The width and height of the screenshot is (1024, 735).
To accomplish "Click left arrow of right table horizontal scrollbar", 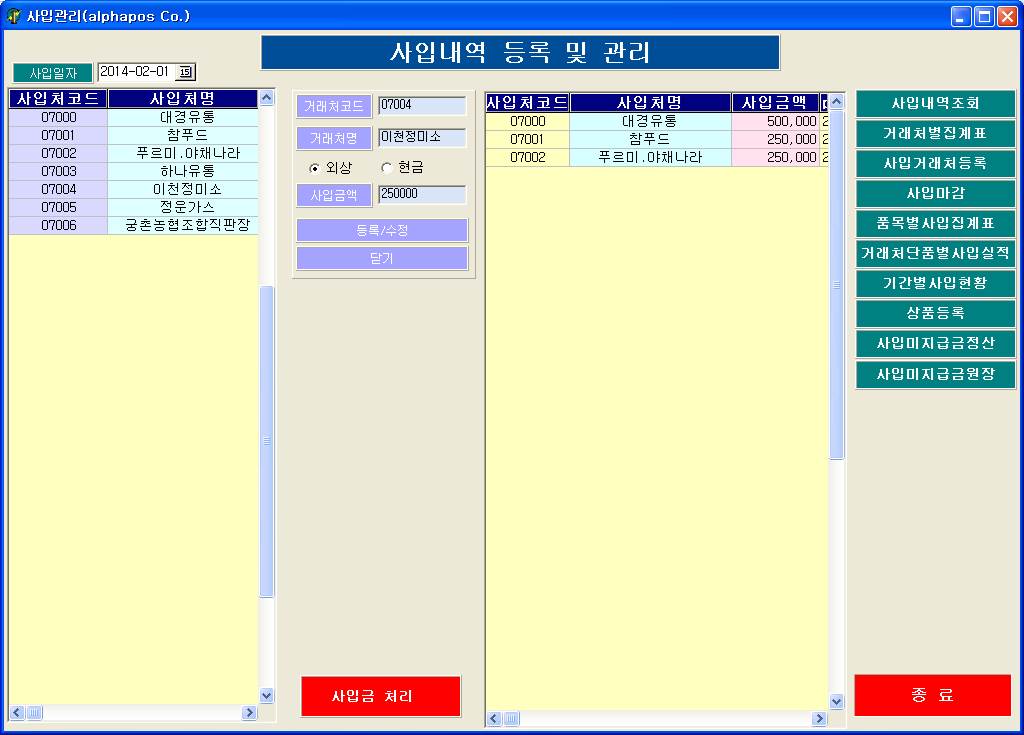I will pyautogui.click(x=494, y=719).
